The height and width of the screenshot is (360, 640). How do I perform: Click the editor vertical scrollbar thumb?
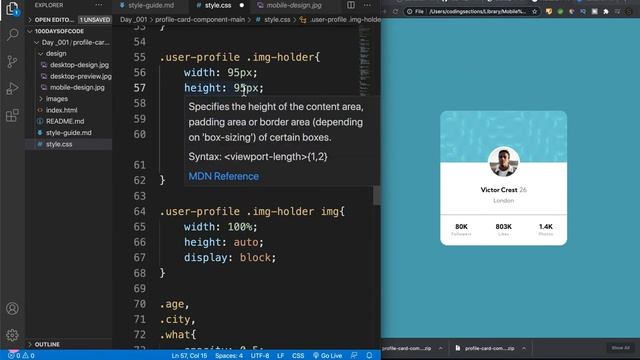coord(376,196)
